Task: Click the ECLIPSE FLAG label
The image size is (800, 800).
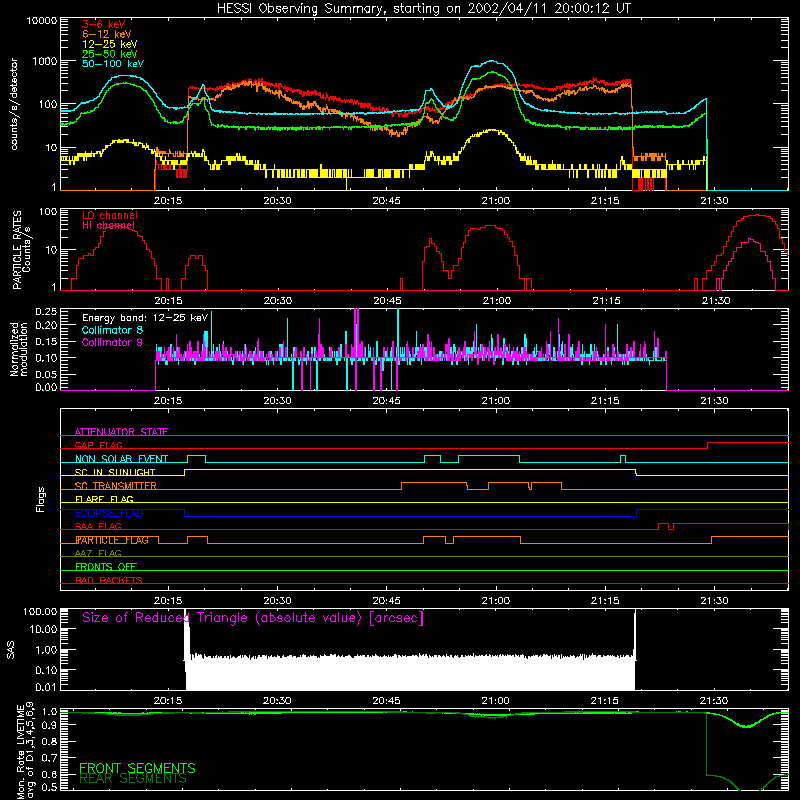Action: [109, 513]
